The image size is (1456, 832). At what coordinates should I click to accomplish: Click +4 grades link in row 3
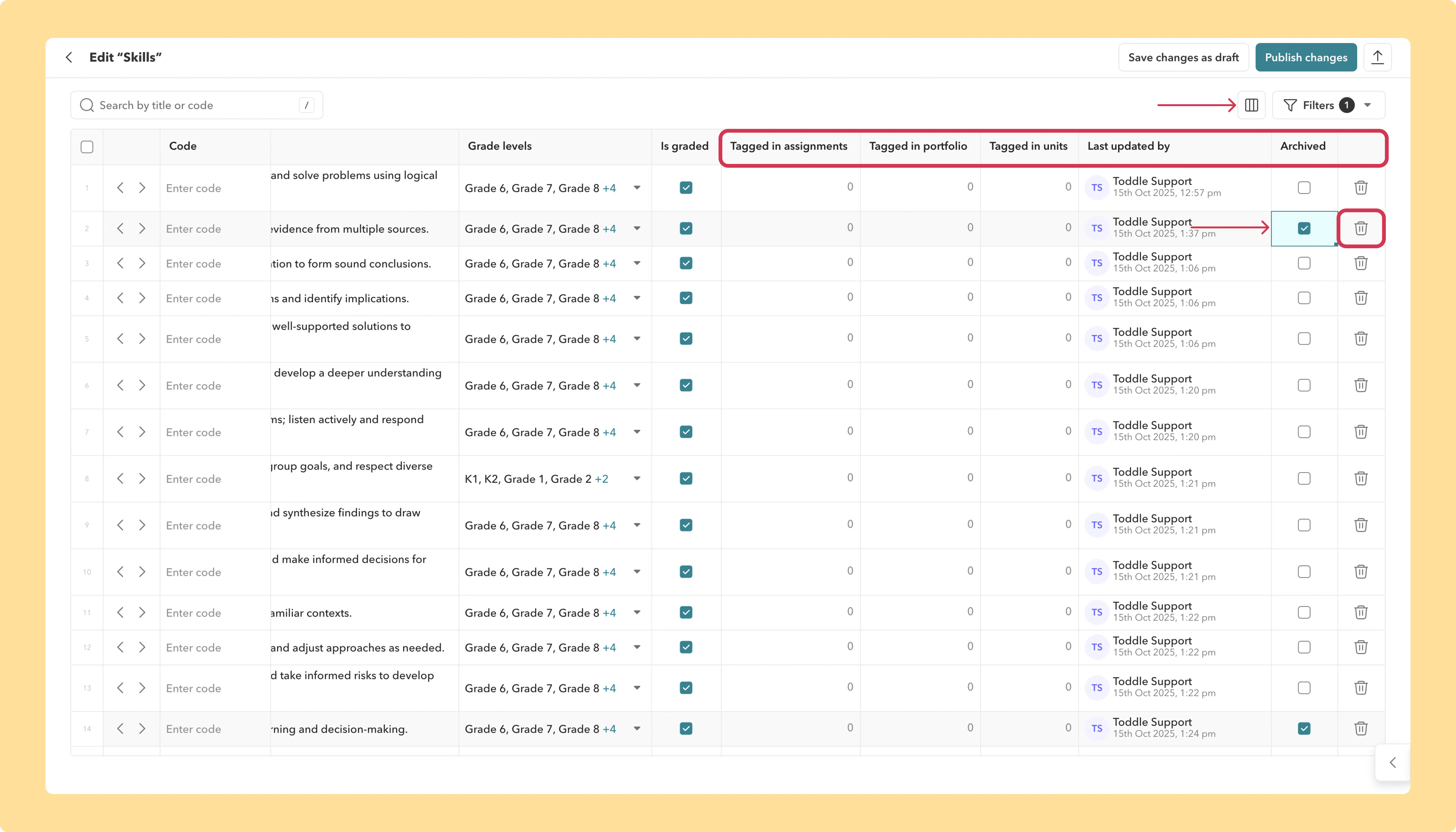pos(609,263)
